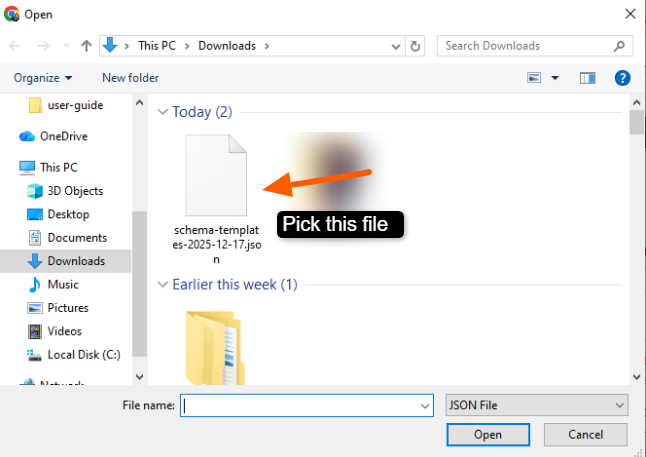Screen dimensions: 646x457
Task: Go forward with the Forward arrow
Action: (43, 46)
